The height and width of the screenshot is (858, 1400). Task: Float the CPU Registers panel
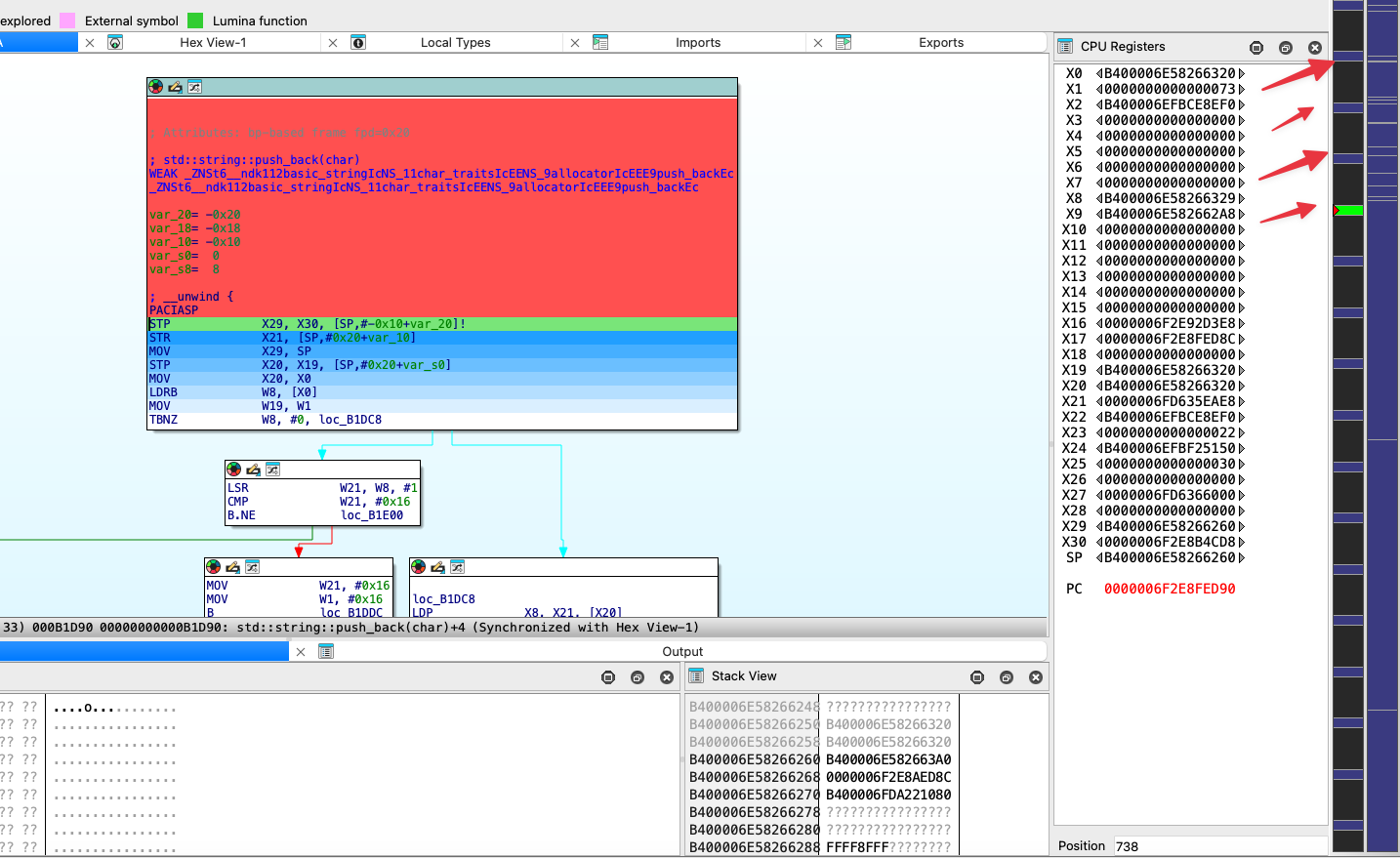click(x=1286, y=48)
